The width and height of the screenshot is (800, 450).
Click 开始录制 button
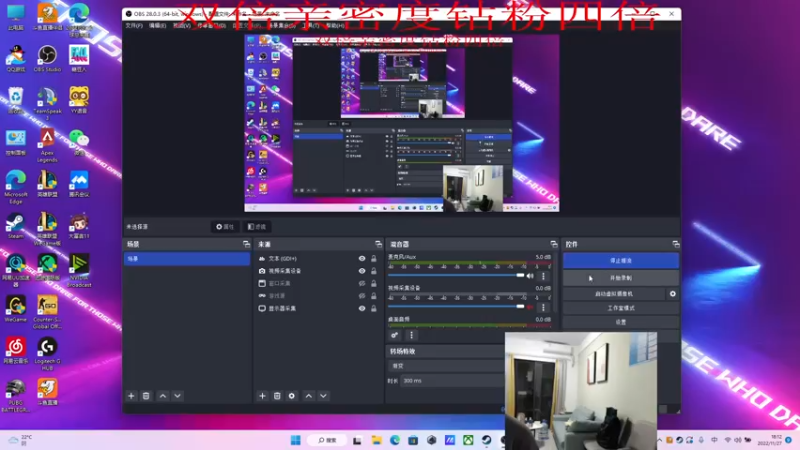[621, 278]
